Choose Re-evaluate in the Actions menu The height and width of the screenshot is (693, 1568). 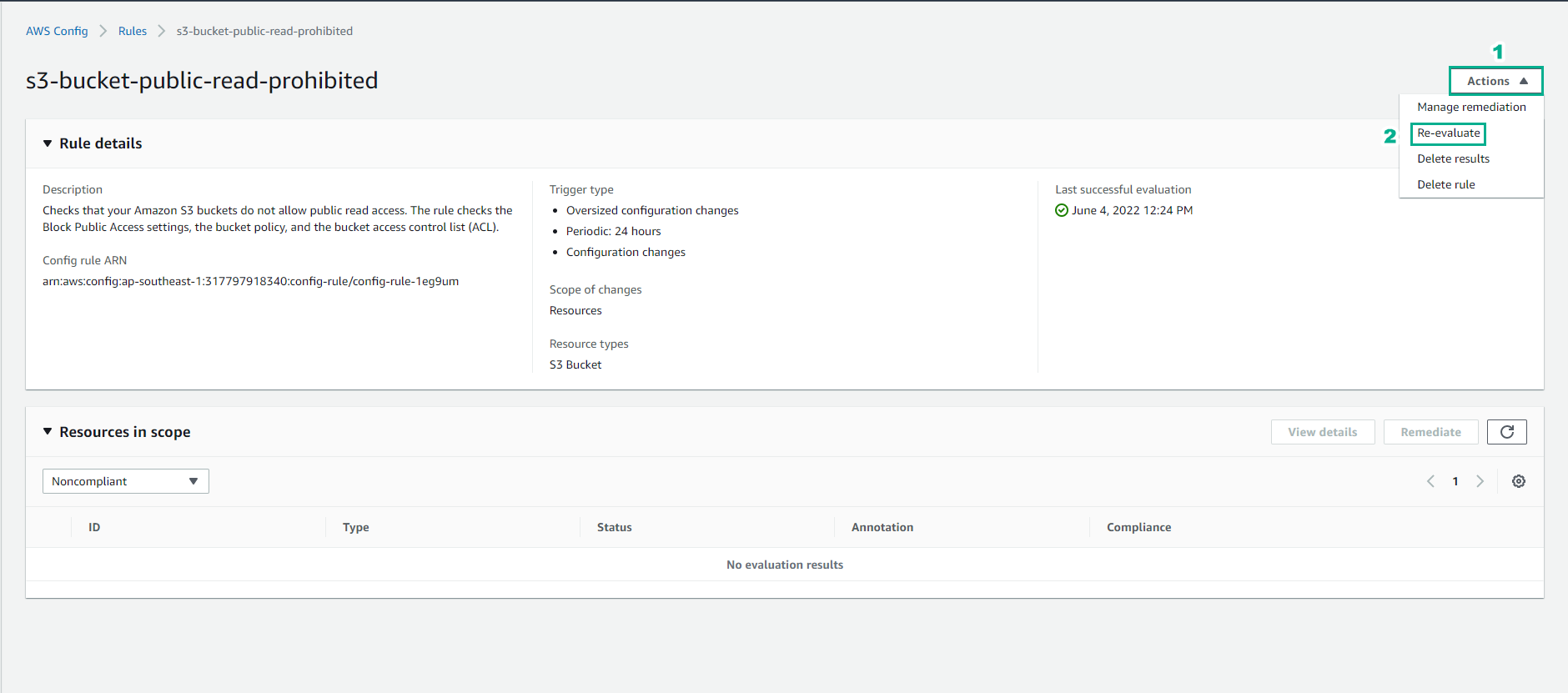(1448, 133)
